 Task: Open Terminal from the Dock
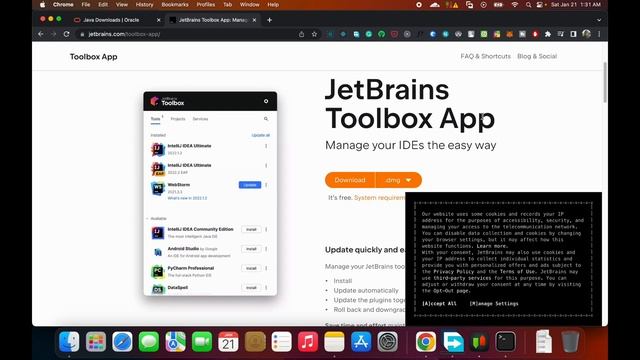click(505, 341)
